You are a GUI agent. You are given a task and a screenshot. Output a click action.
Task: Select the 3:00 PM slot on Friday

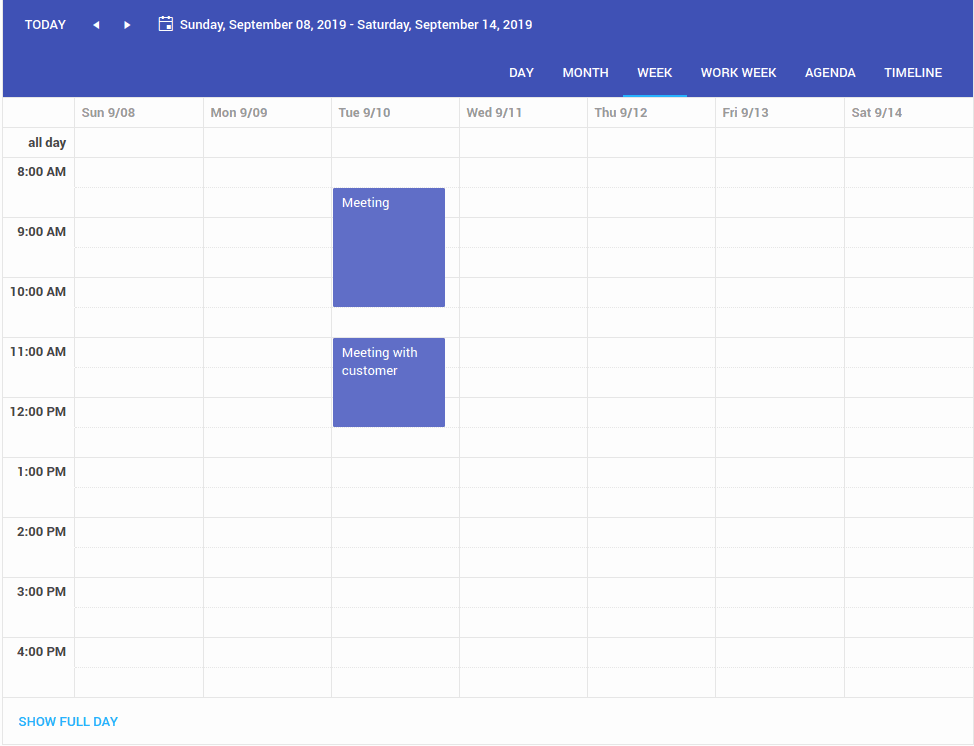(x=780, y=593)
